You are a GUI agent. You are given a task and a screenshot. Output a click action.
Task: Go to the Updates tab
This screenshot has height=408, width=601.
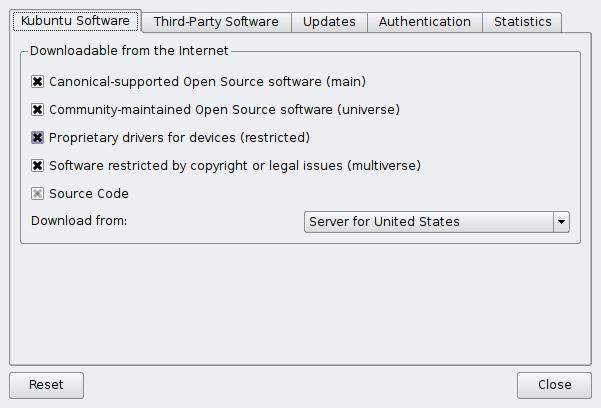click(329, 22)
